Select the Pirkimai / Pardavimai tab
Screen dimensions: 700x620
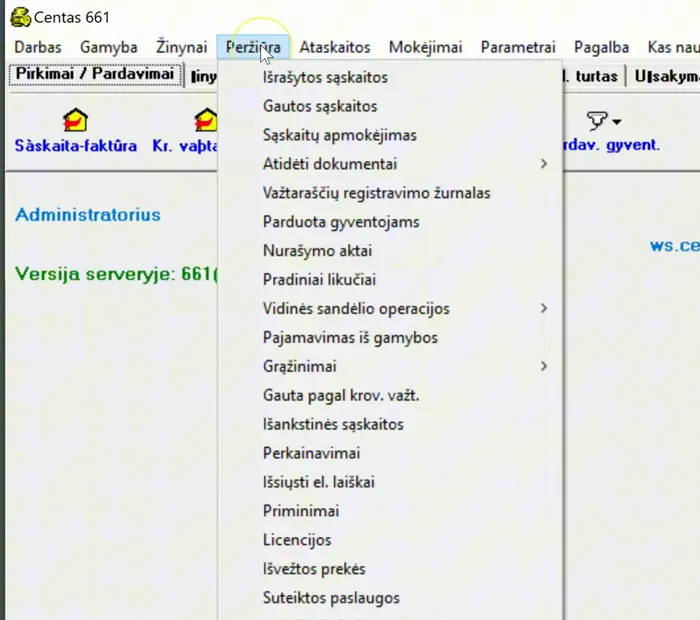click(x=95, y=74)
